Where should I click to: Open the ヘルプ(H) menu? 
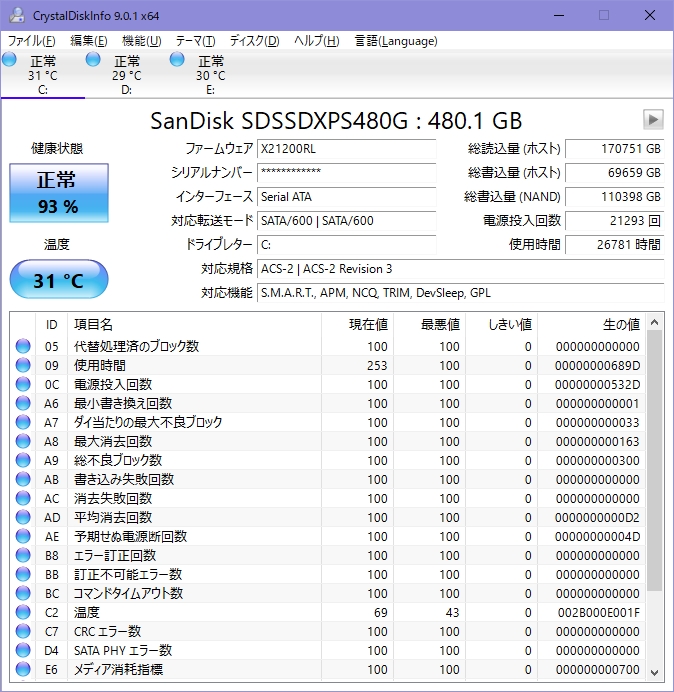point(317,41)
